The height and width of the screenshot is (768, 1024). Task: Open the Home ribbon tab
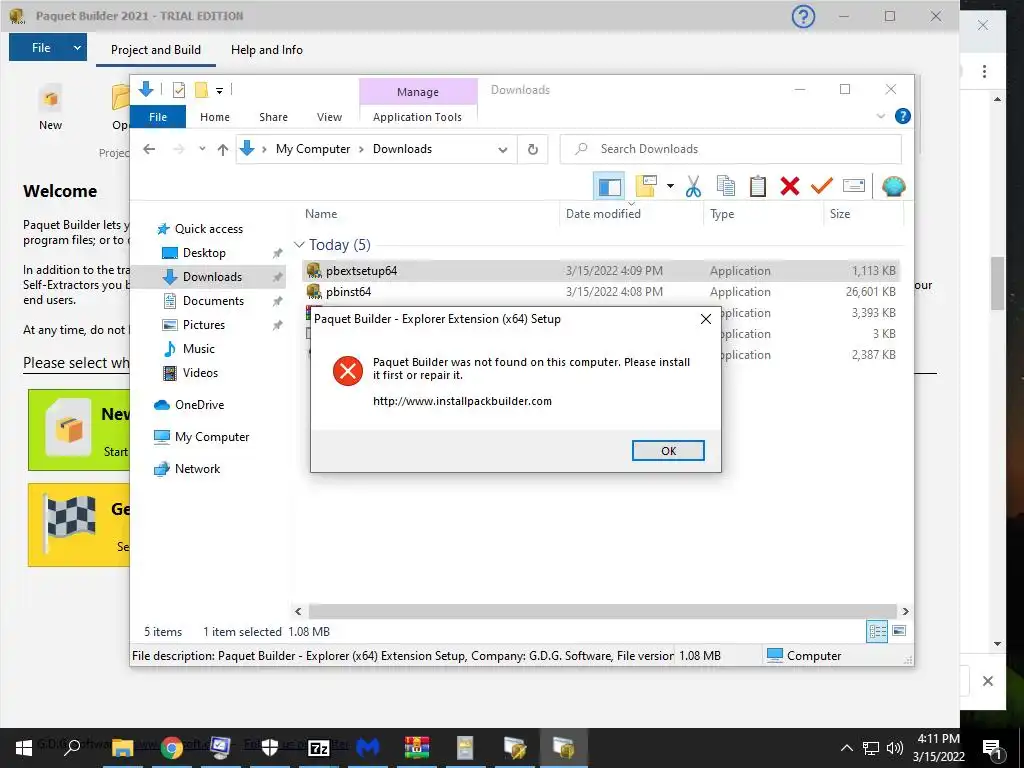tap(215, 117)
